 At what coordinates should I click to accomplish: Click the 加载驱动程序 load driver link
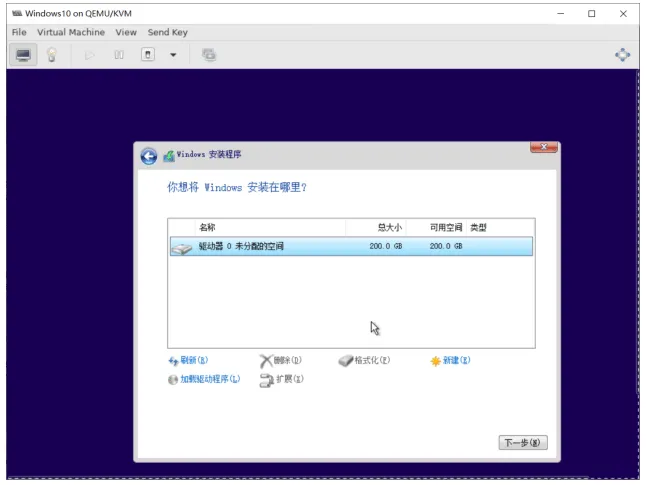pyautogui.click(x=204, y=379)
